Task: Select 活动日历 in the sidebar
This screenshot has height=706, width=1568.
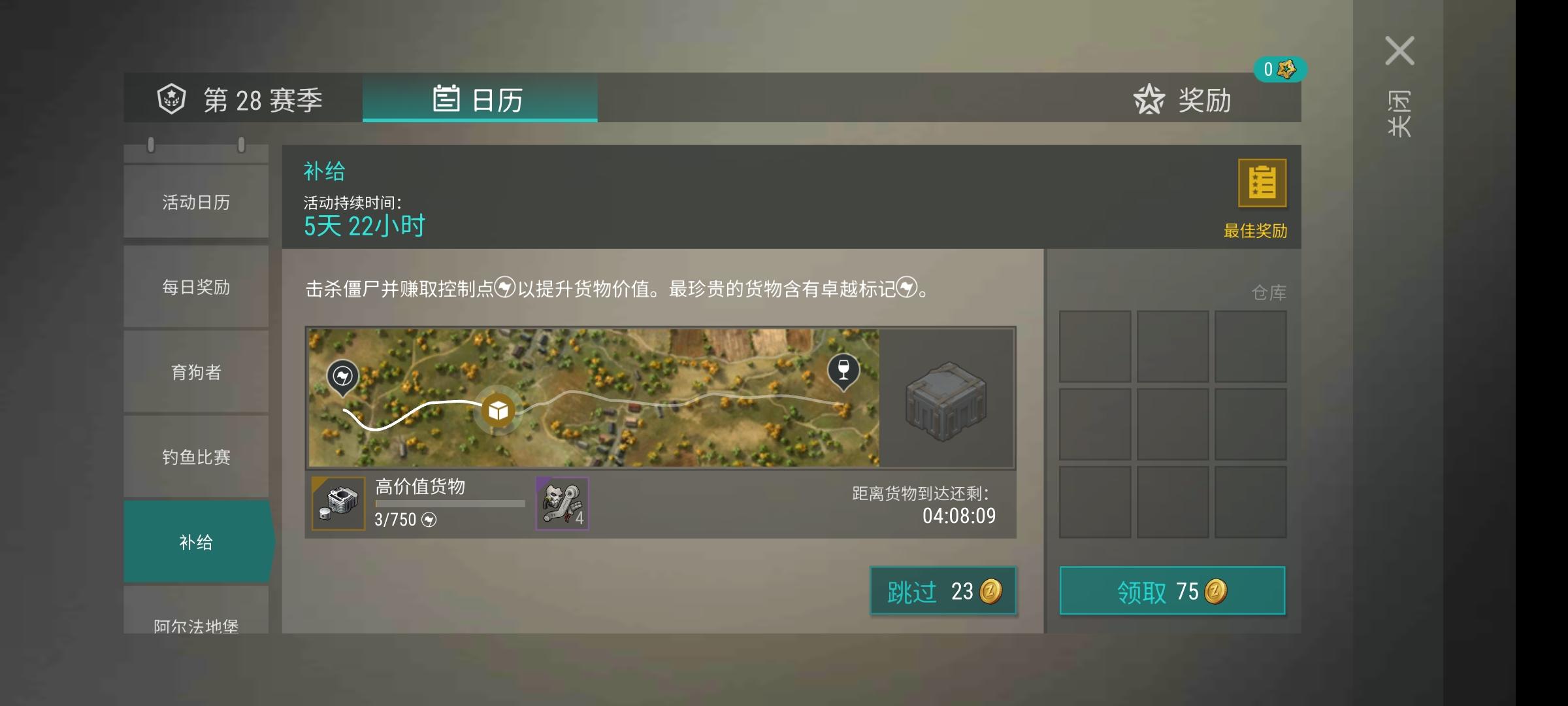Action: pyautogui.click(x=196, y=202)
